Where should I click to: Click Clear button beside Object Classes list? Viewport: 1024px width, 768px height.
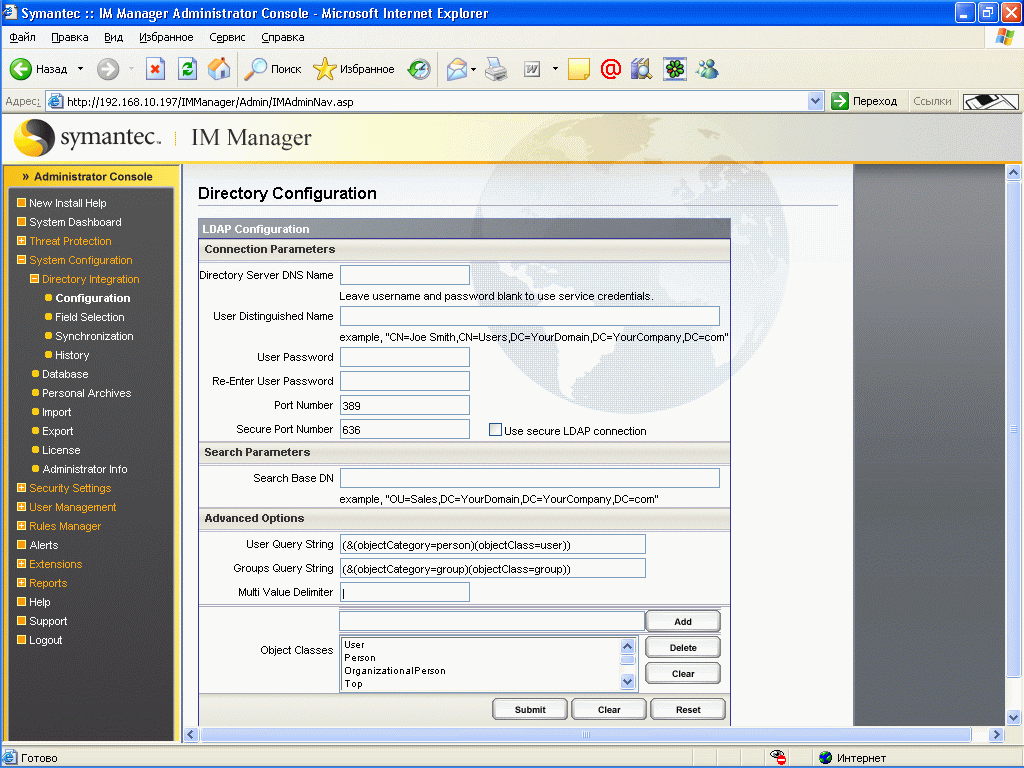[x=682, y=673]
